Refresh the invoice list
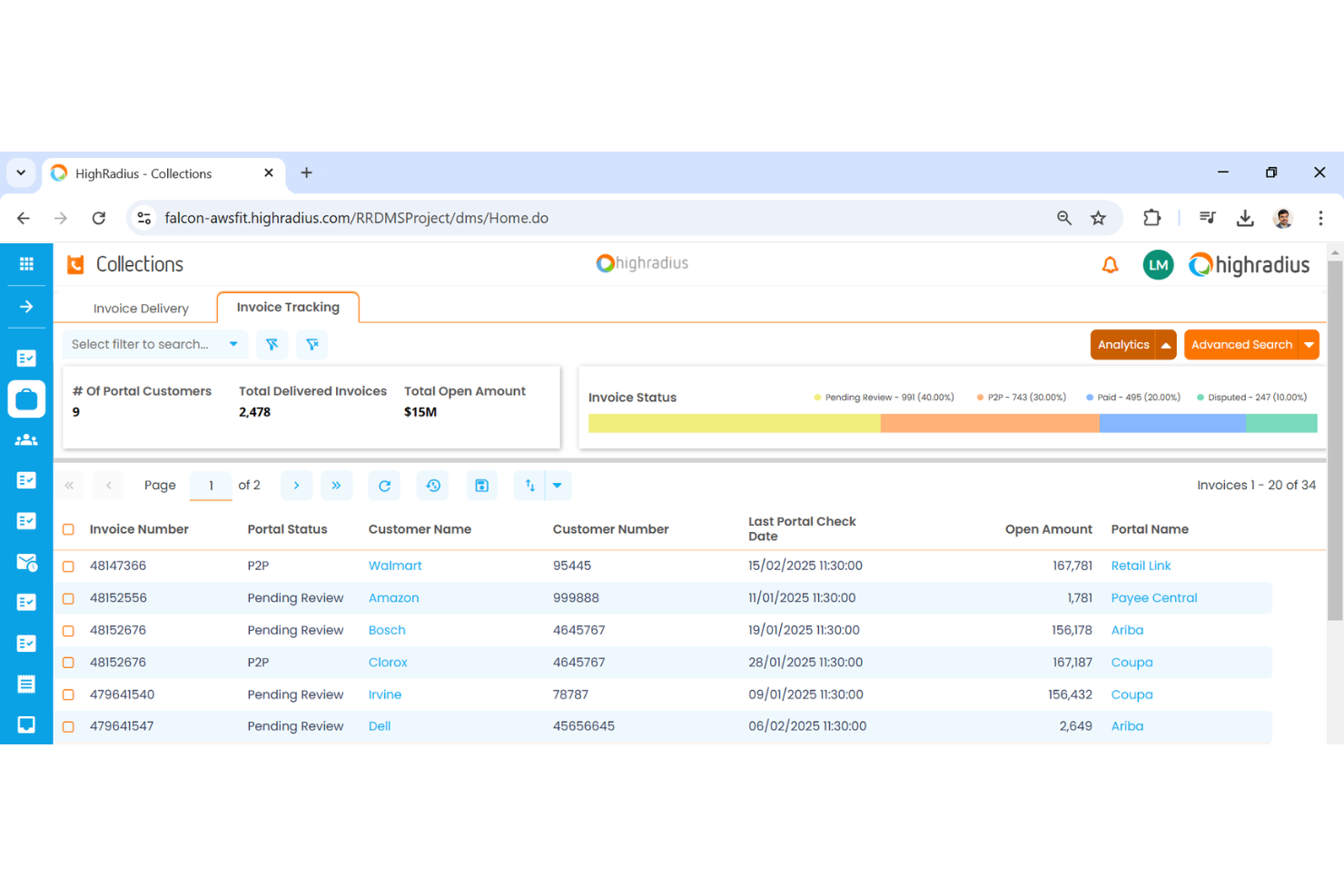This screenshot has width=1344, height=896. [383, 485]
